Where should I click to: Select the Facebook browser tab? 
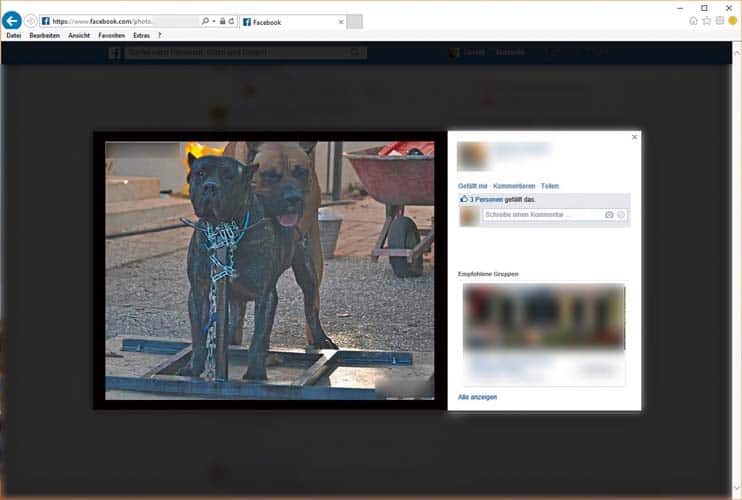point(290,21)
